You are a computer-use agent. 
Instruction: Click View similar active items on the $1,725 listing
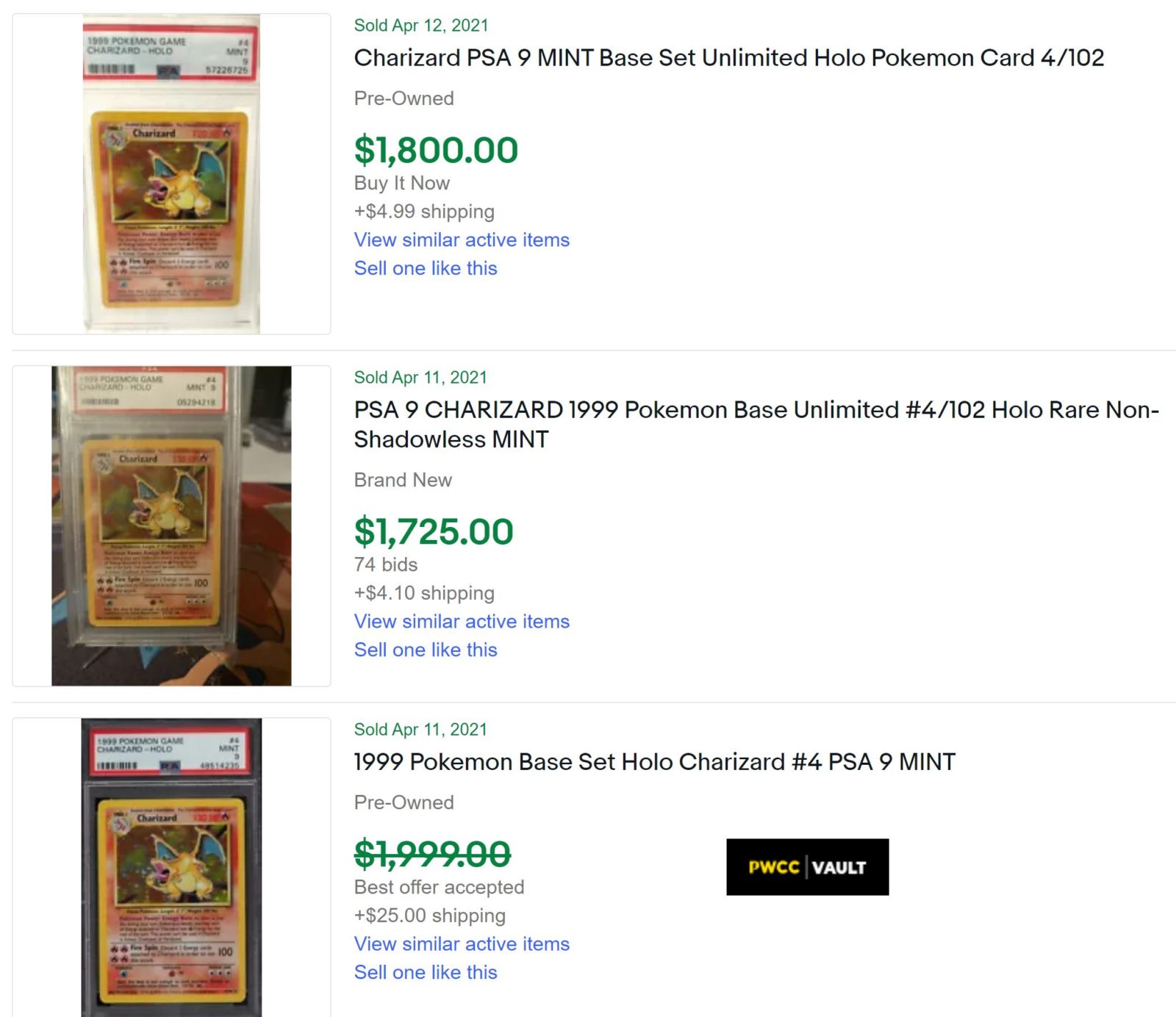[x=461, y=621]
